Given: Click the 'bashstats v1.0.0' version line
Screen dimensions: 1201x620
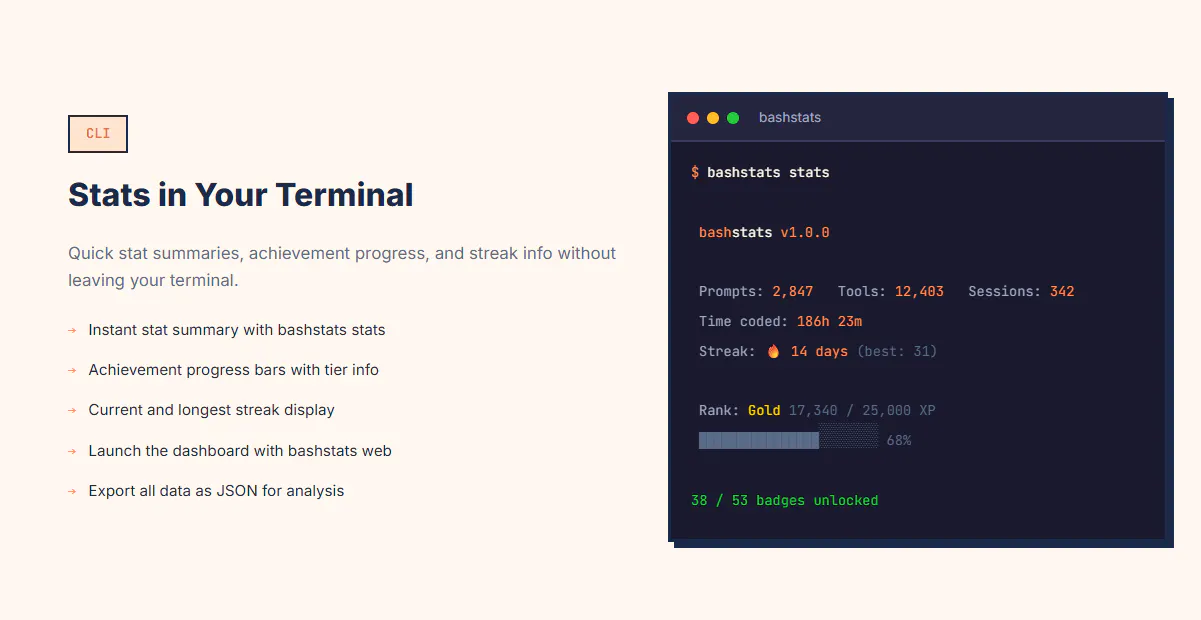Looking at the screenshot, I should click(x=764, y=232).
